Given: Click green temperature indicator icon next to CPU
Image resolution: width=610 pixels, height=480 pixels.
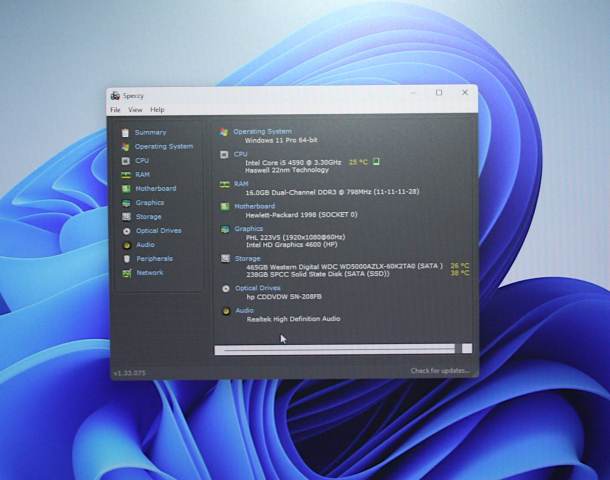Looking at the screenshot, I should click(376, 161).
